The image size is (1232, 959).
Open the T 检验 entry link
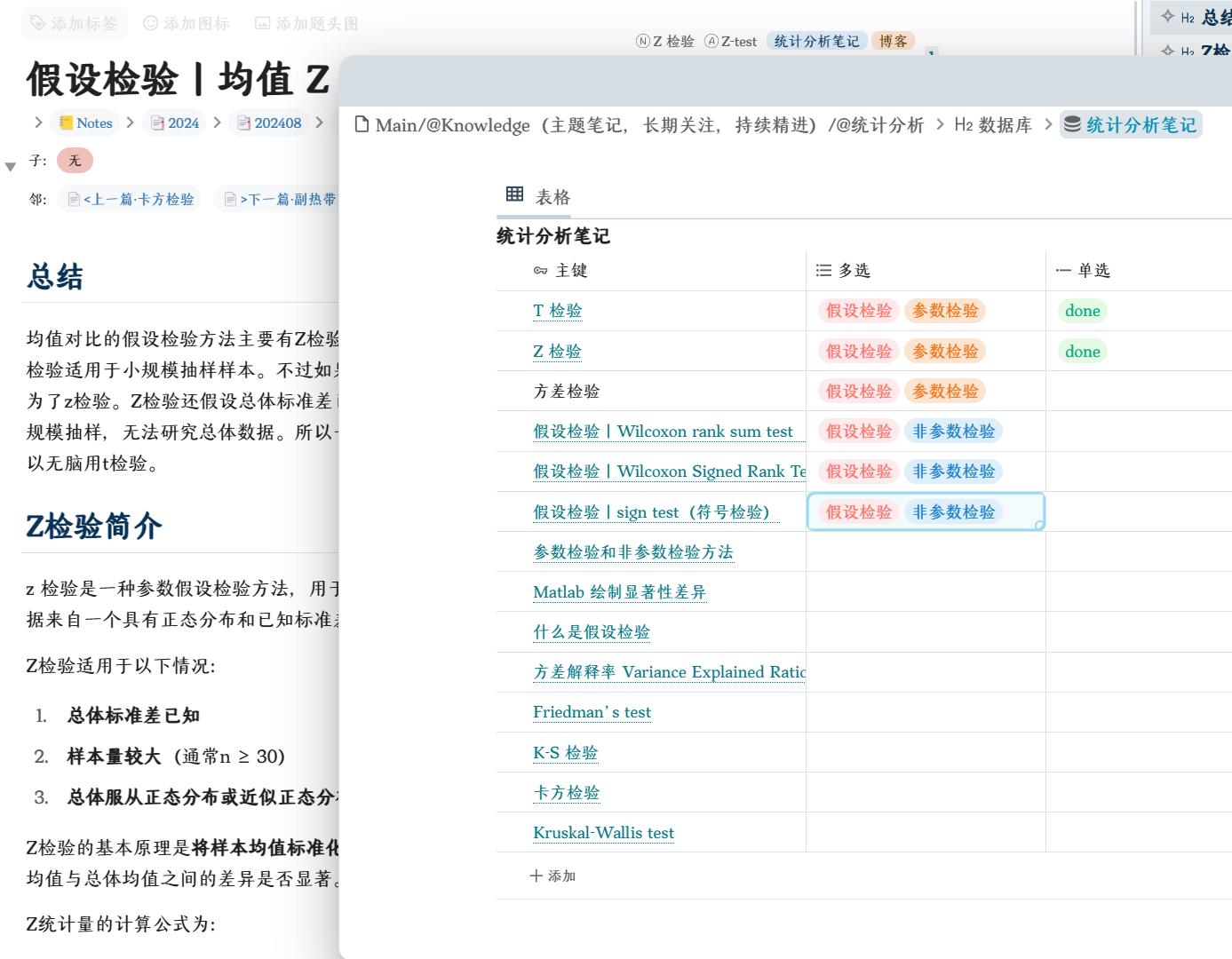[557, 311]
